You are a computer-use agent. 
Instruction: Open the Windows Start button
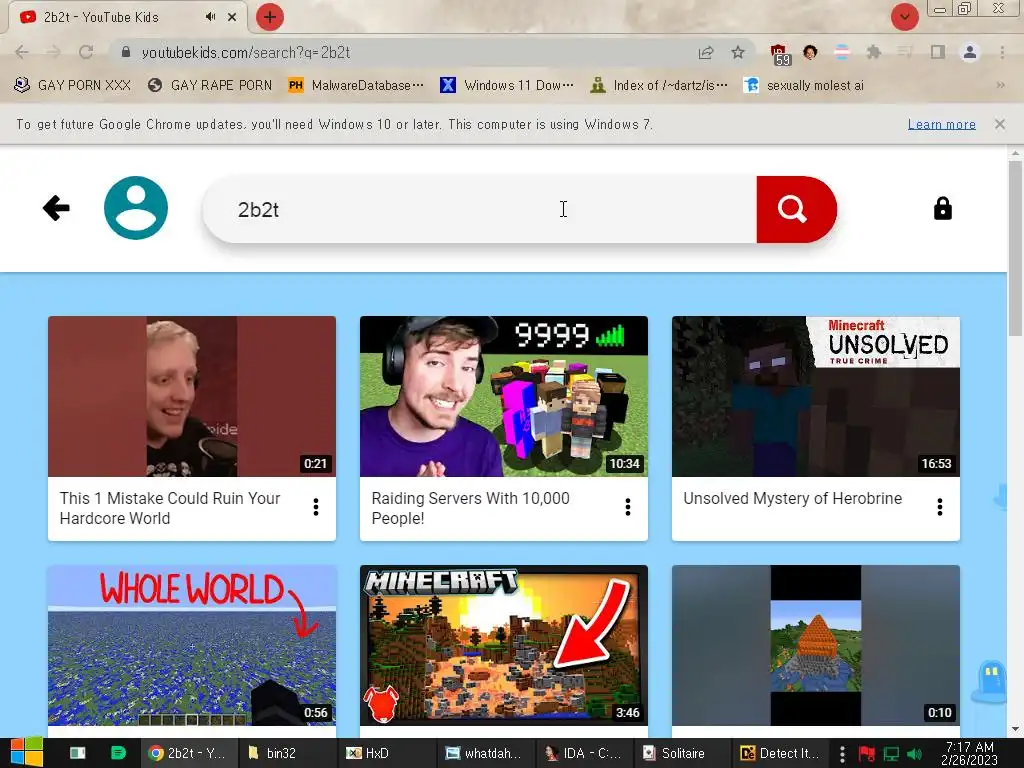click(27, 753)
